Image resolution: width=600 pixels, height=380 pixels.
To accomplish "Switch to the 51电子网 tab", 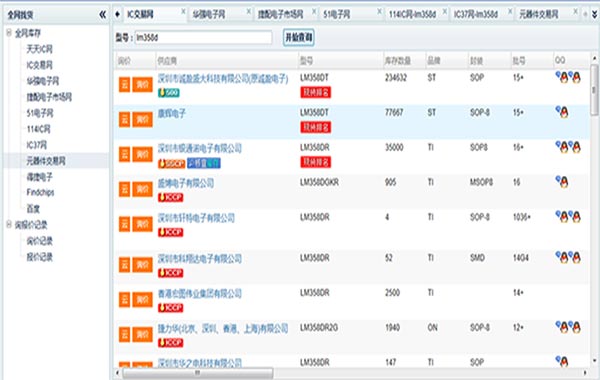I will [336, 15].
